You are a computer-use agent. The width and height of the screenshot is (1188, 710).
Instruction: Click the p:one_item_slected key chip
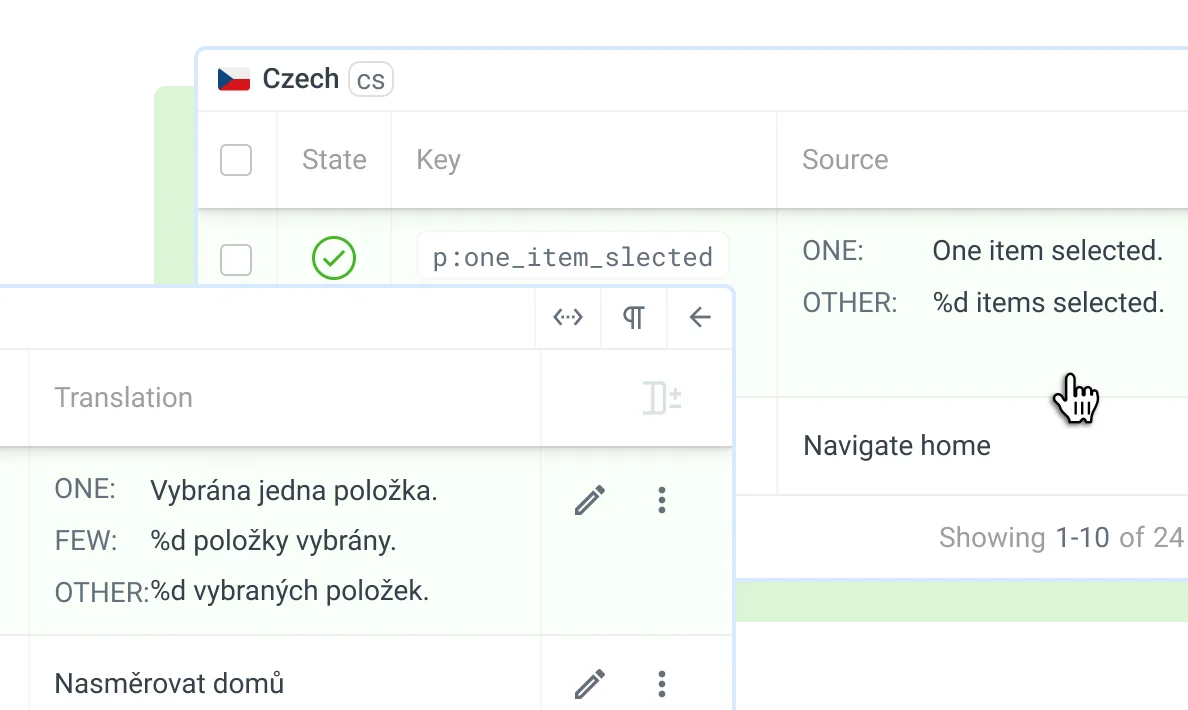572,258
